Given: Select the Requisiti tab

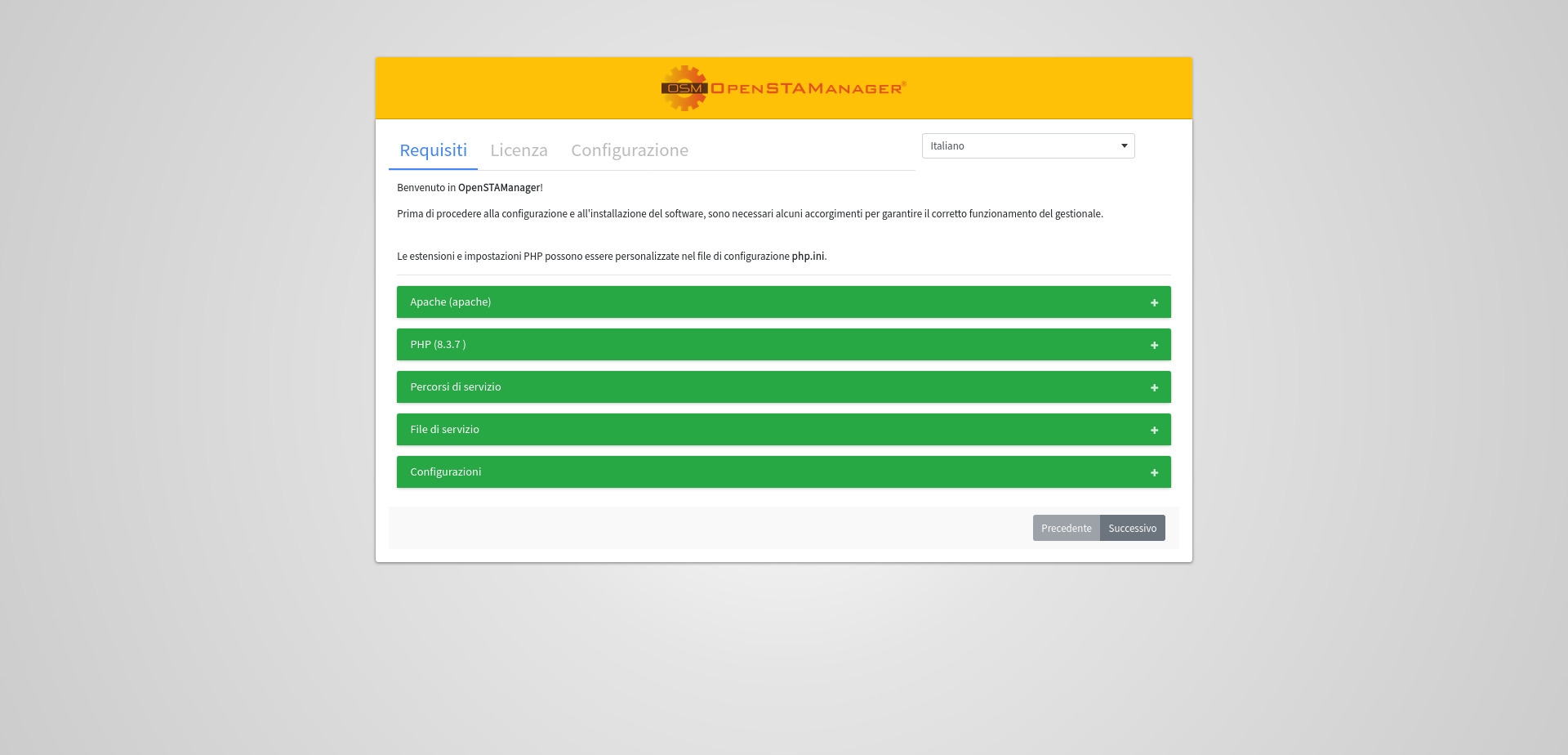Looking at the screenshot, I should tap(433, 150).
